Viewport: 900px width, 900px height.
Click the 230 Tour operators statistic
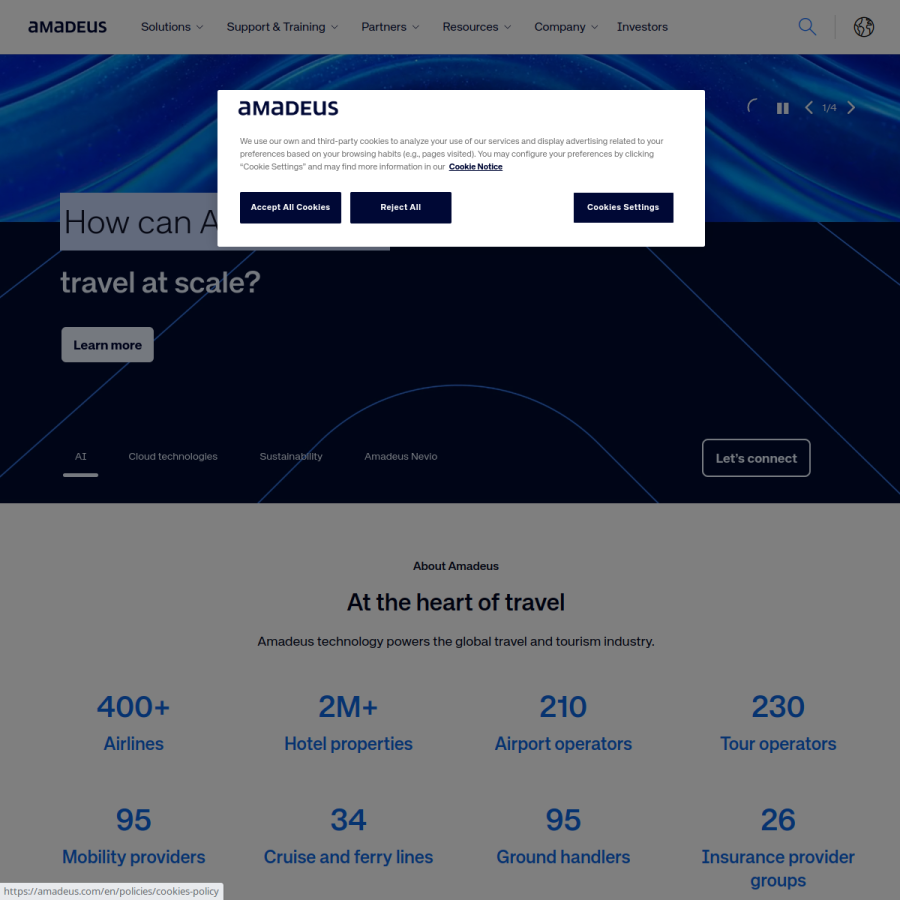click(x=778, y=723)
